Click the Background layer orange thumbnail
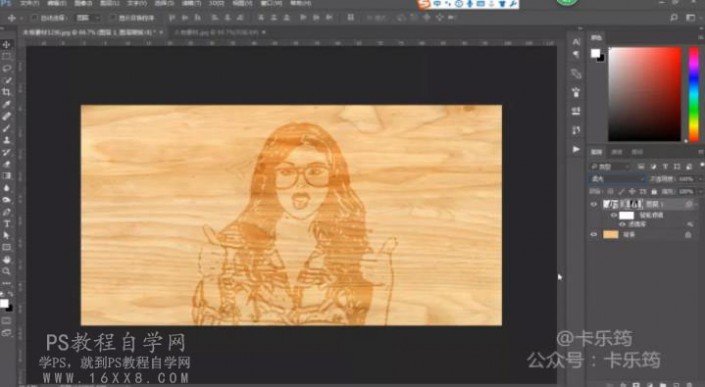The image size is (705, 387). point(611,235)
